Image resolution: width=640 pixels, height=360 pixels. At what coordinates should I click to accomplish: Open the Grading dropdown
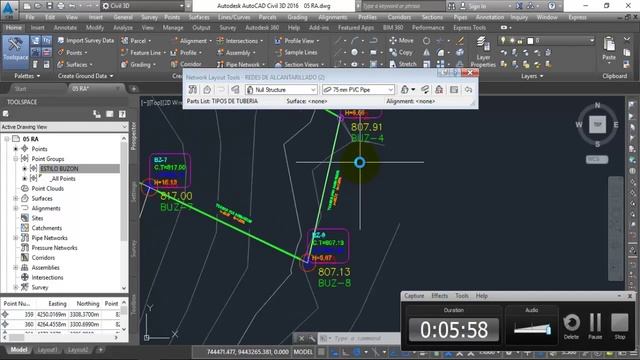pyautogui.click(x=139, y=64)
